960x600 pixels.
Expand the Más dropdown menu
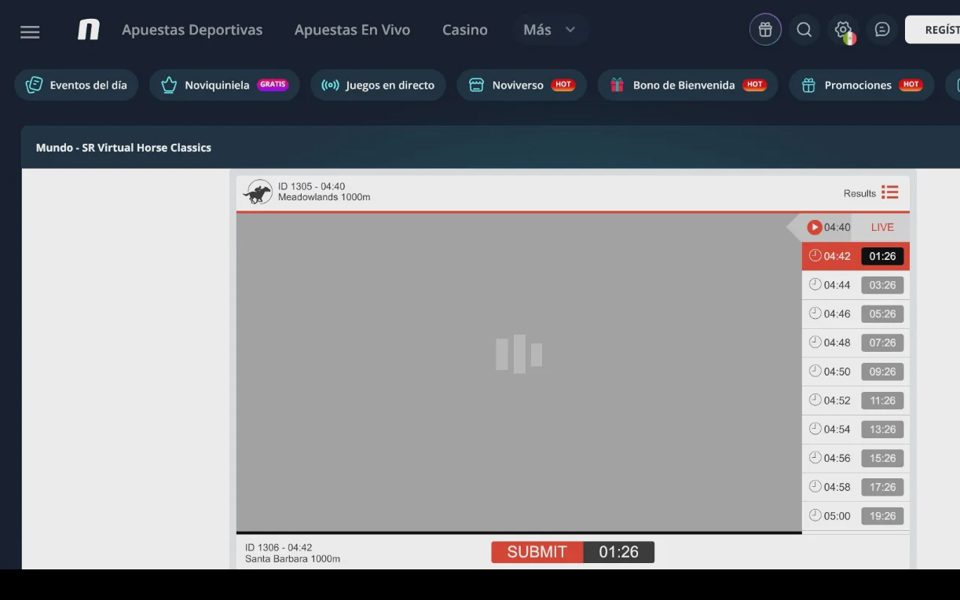[x=550, y=29]
